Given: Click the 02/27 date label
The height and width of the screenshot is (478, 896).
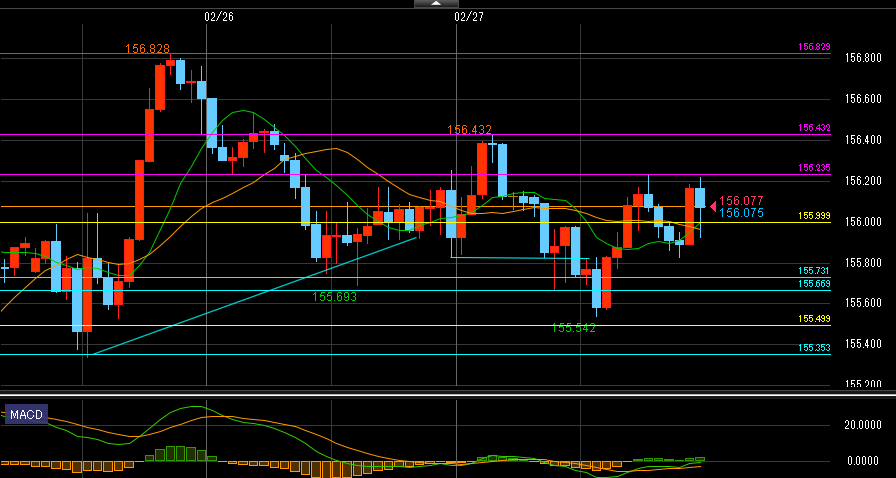Looking at the screenshot, I should coord(468,16).
